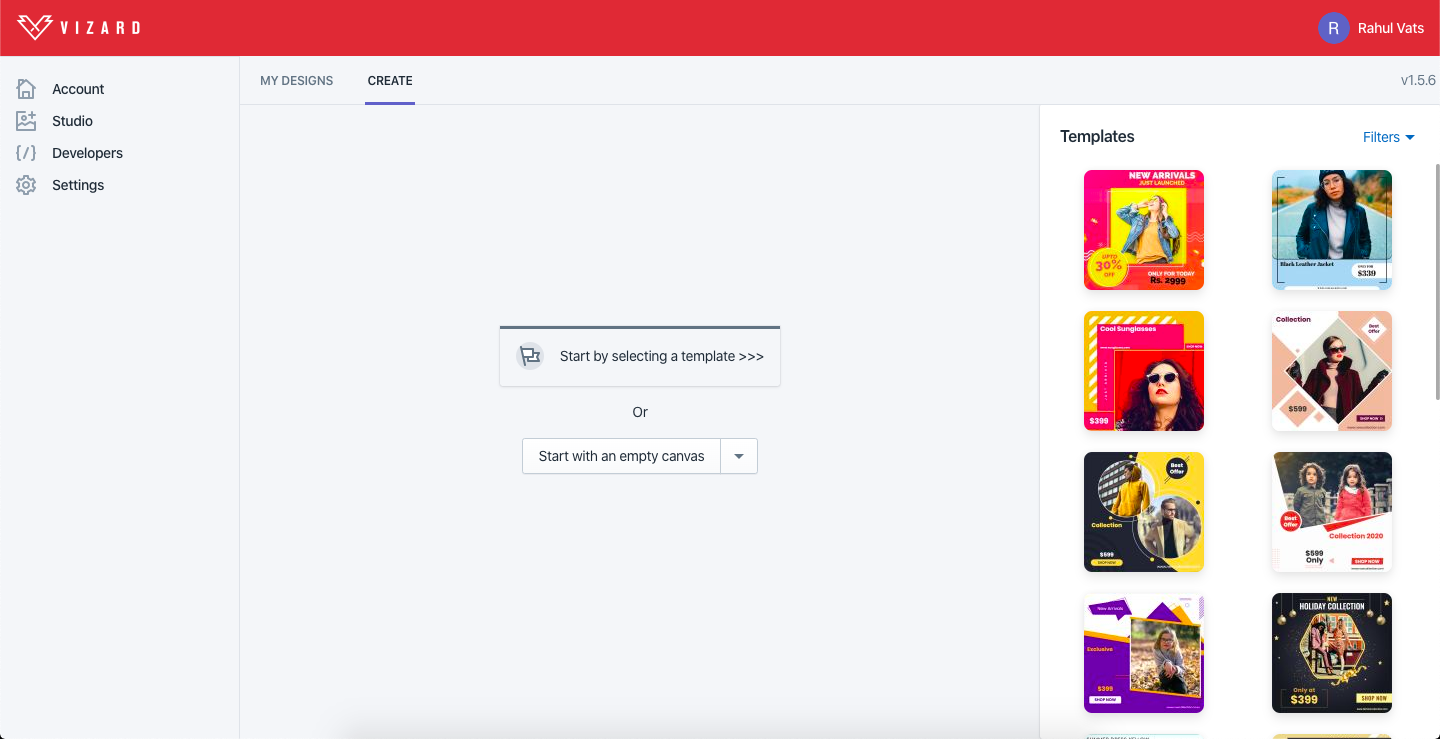The image size is (1440, 739).
Task: Select the New Arrivals 30% off template
Action: tap(1144, 230)
